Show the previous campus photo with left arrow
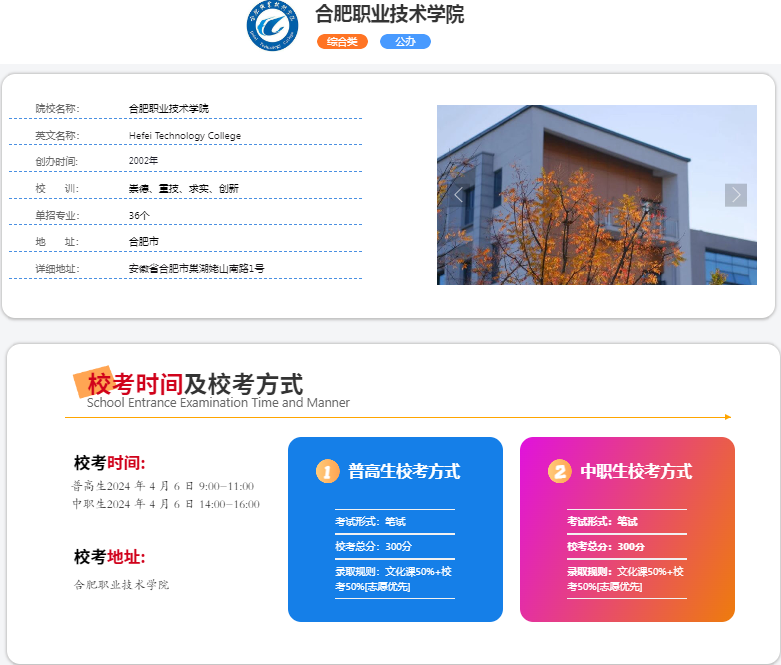The width and height of the screenshot is (781, 665). click(458, 195)
